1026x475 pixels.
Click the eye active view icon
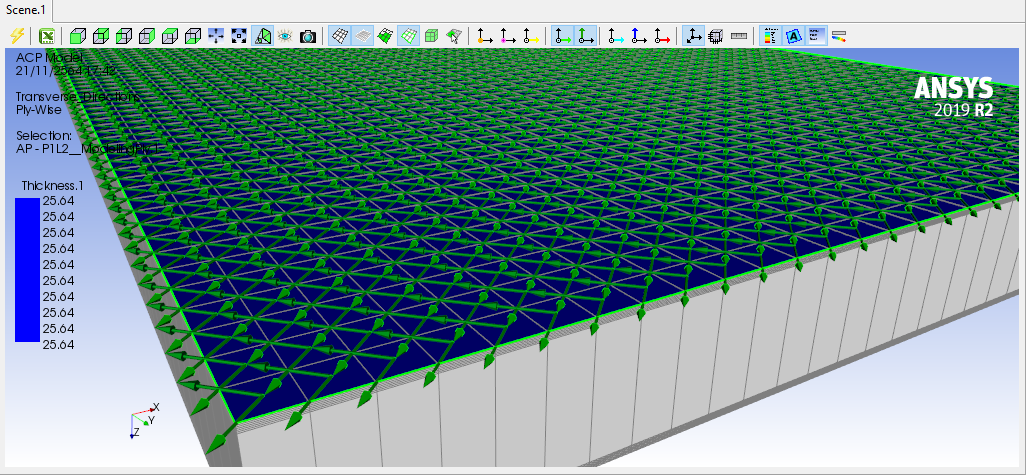(x=285, y=36)
